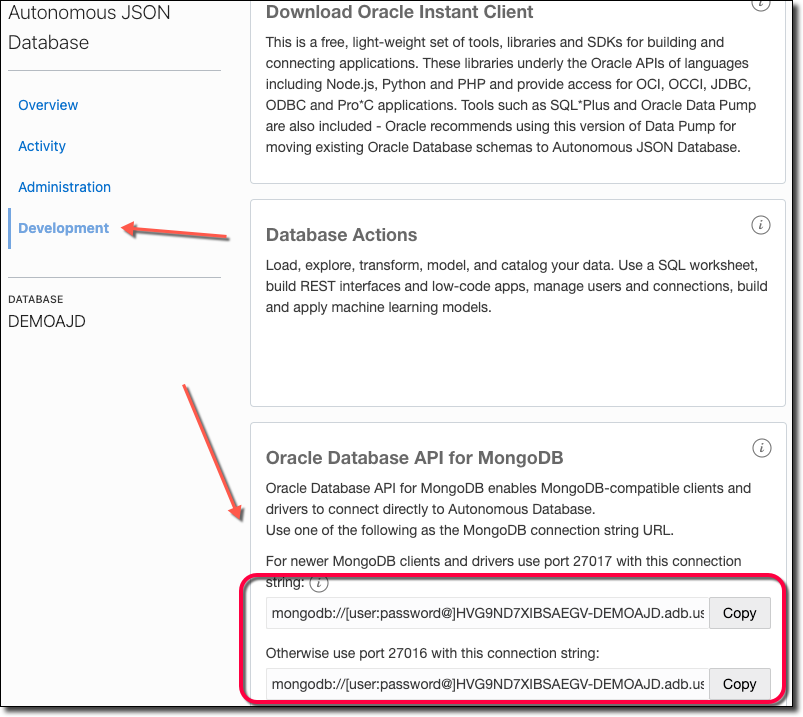Click small info icon beside port 27017 label

(318, 582)
